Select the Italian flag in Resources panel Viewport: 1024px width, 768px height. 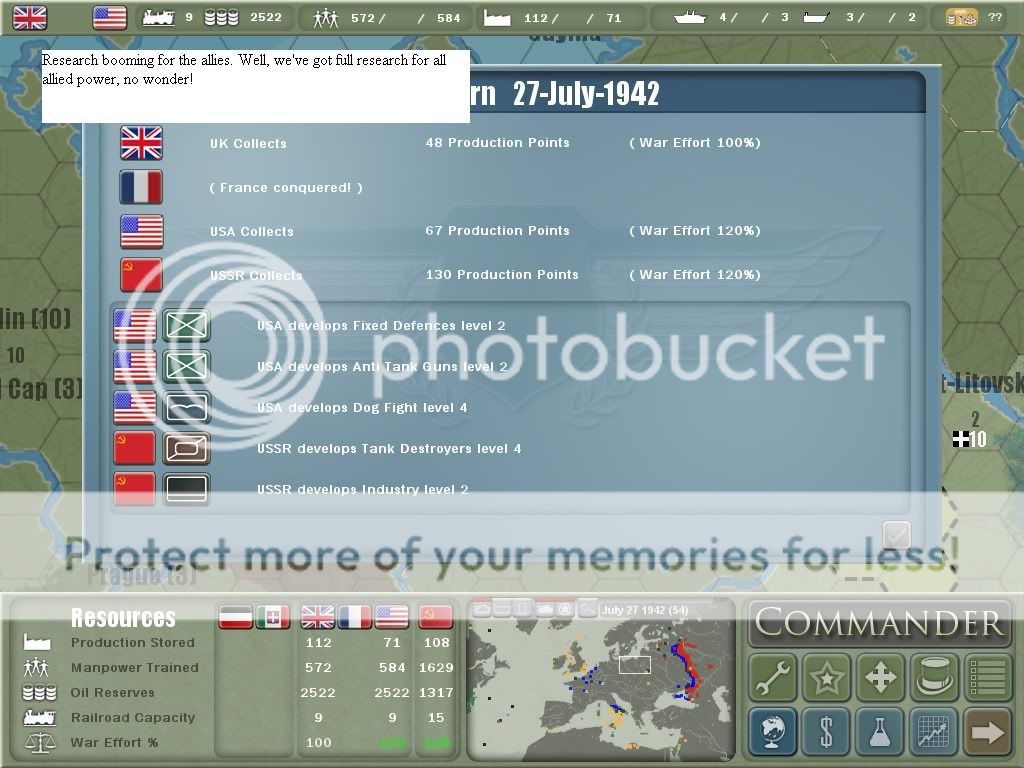[271, 617]
